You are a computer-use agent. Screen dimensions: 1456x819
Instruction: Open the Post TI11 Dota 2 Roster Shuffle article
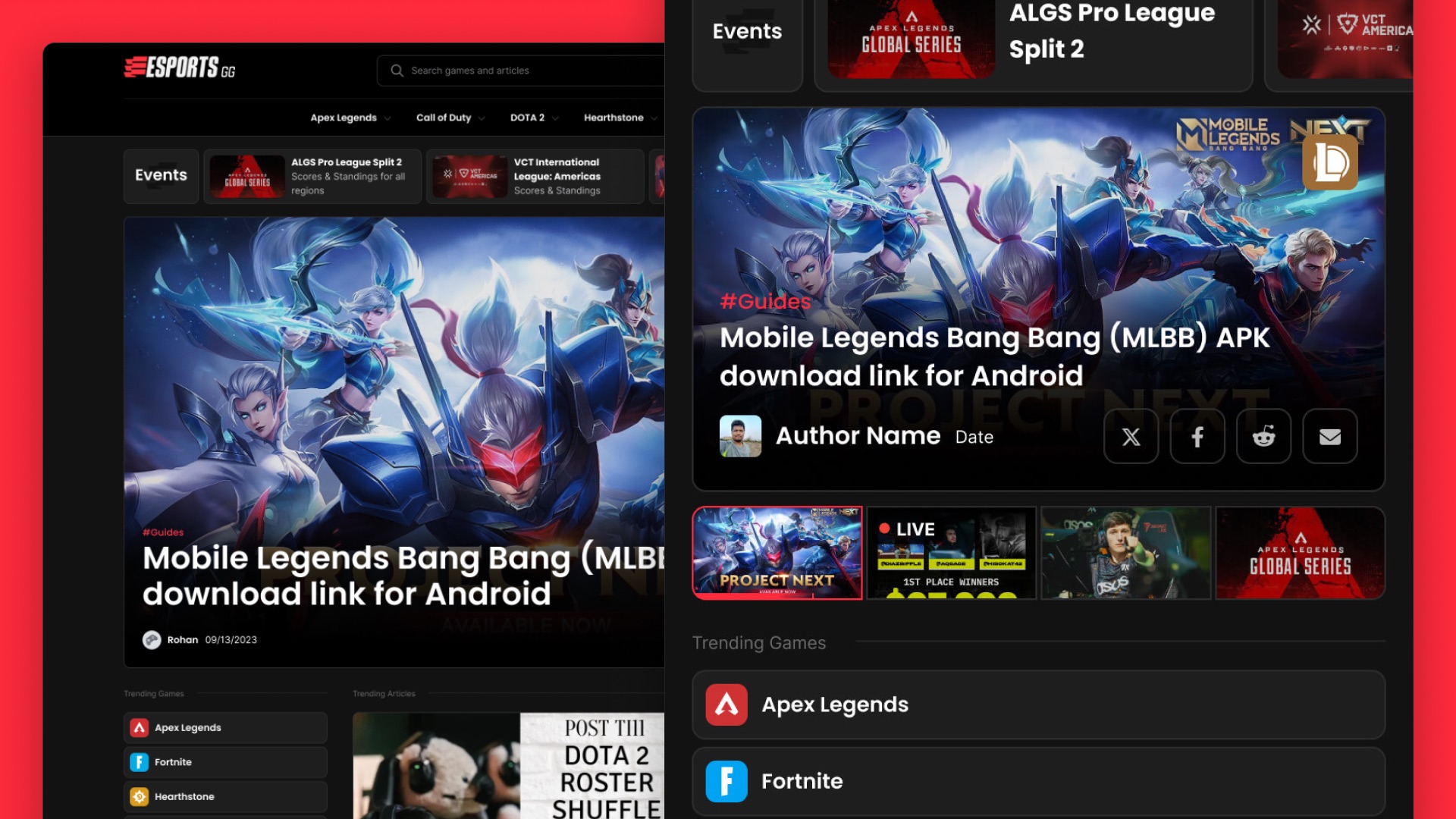click(509, 766)
